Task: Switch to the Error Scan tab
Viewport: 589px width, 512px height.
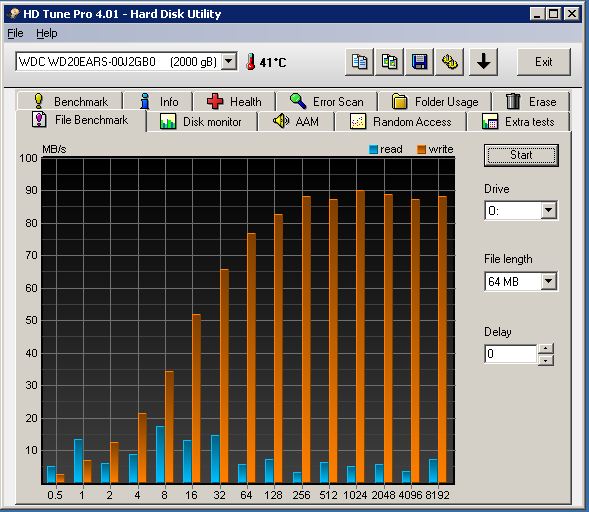Action: 327,101
